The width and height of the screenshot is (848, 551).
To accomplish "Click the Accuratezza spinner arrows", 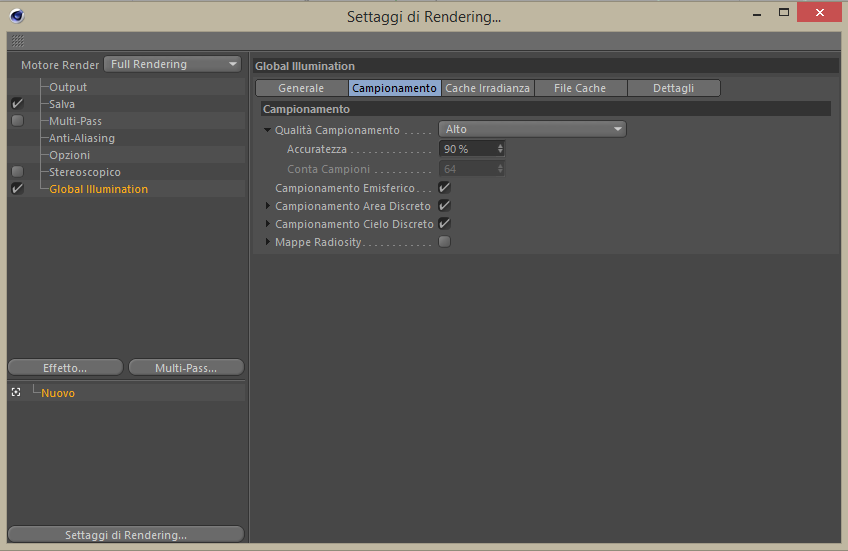I will pyautogui.click(x=500, y=148).
